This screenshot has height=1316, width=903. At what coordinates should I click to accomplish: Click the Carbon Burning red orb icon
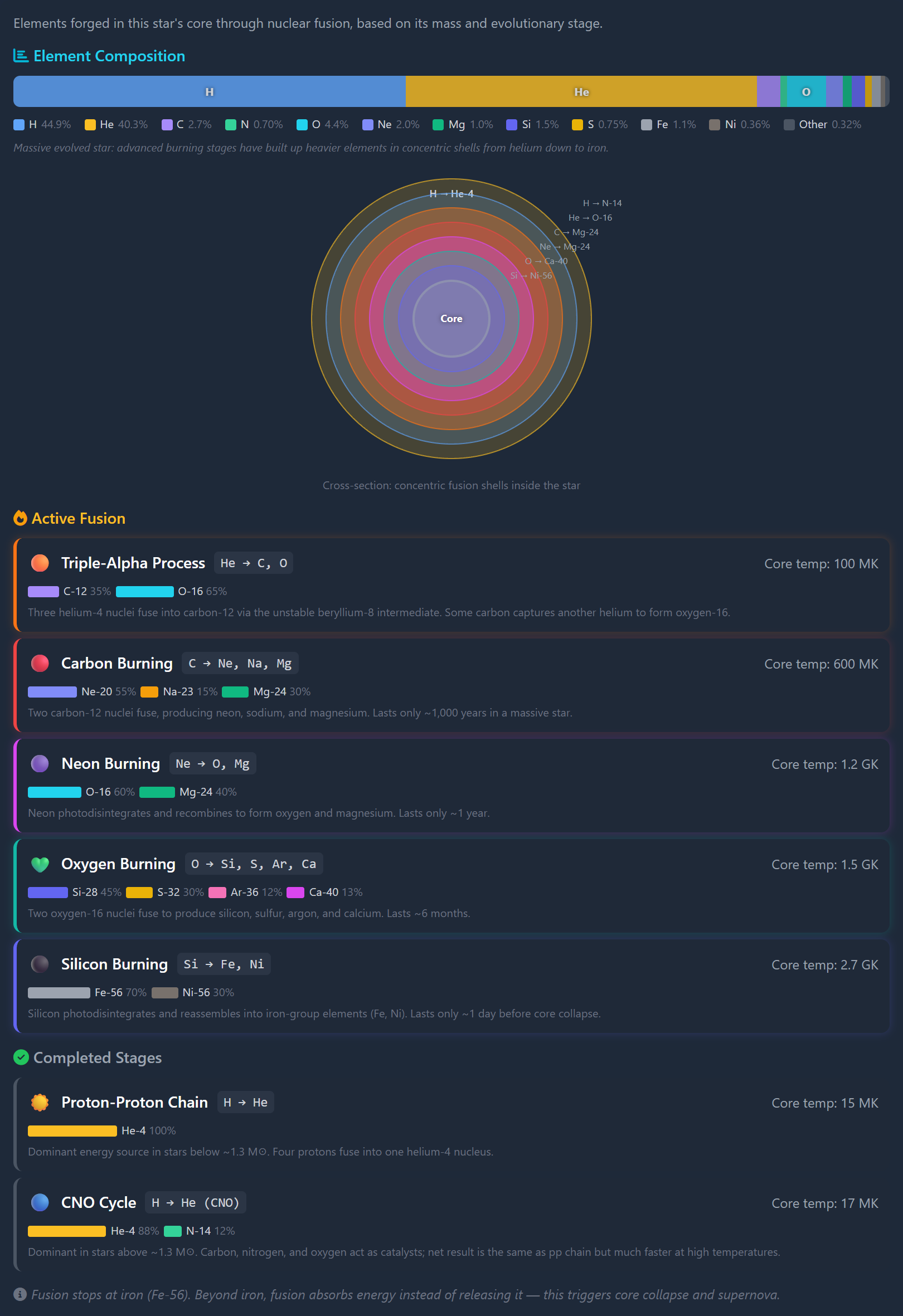(x=40, y=663)
